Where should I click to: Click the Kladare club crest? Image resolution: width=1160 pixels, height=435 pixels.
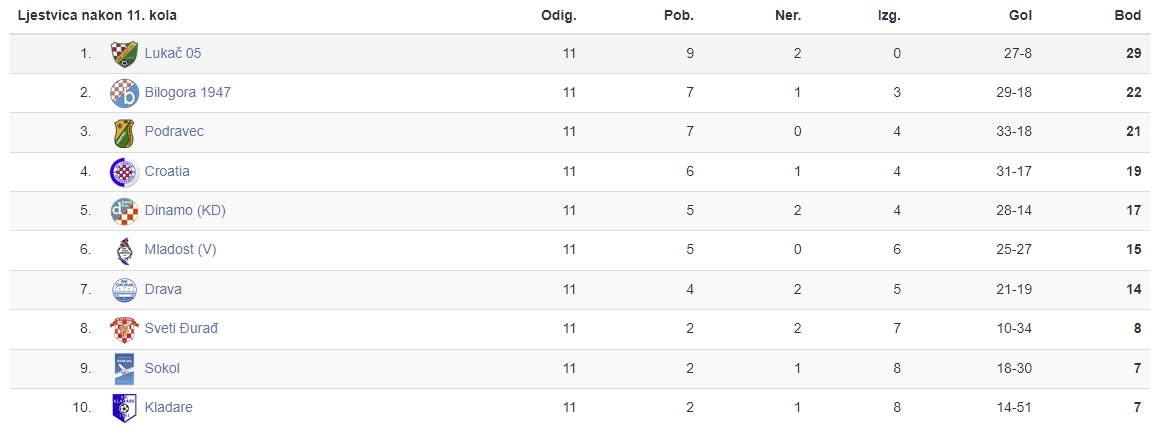[x=124, y=408]
